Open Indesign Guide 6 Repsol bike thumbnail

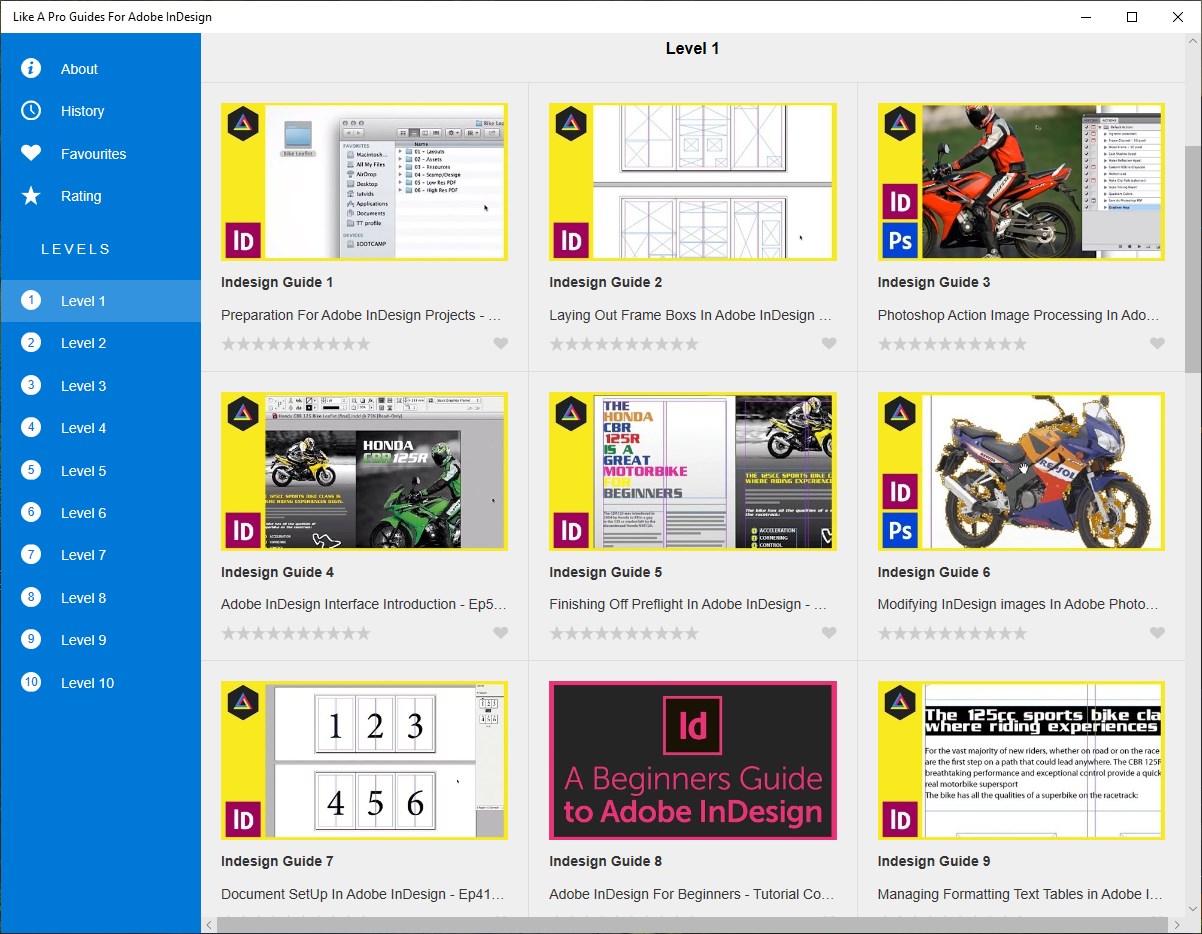[x=1021, y=471]
